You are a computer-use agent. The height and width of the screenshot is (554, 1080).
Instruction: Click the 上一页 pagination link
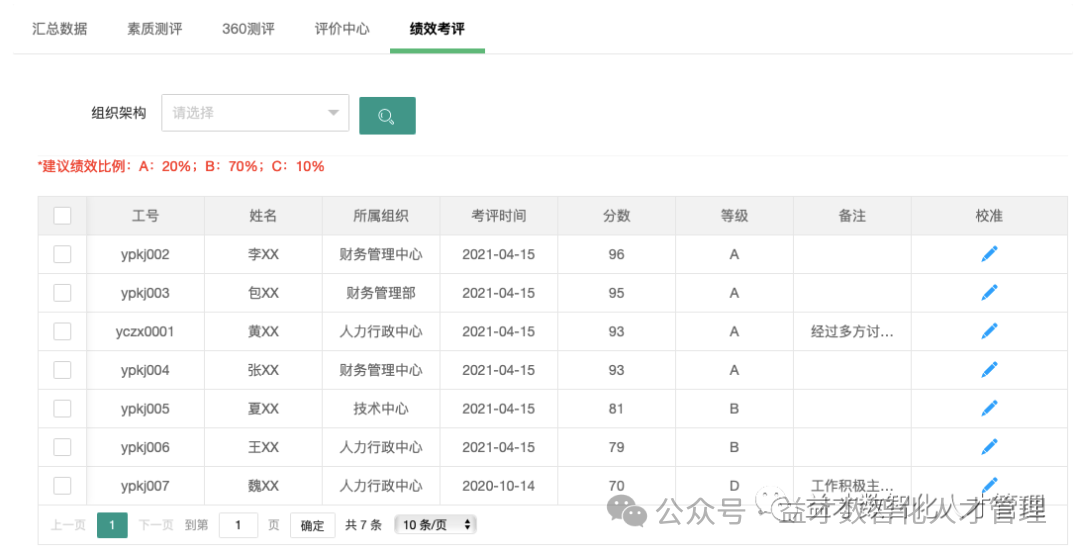click(68, 525)
